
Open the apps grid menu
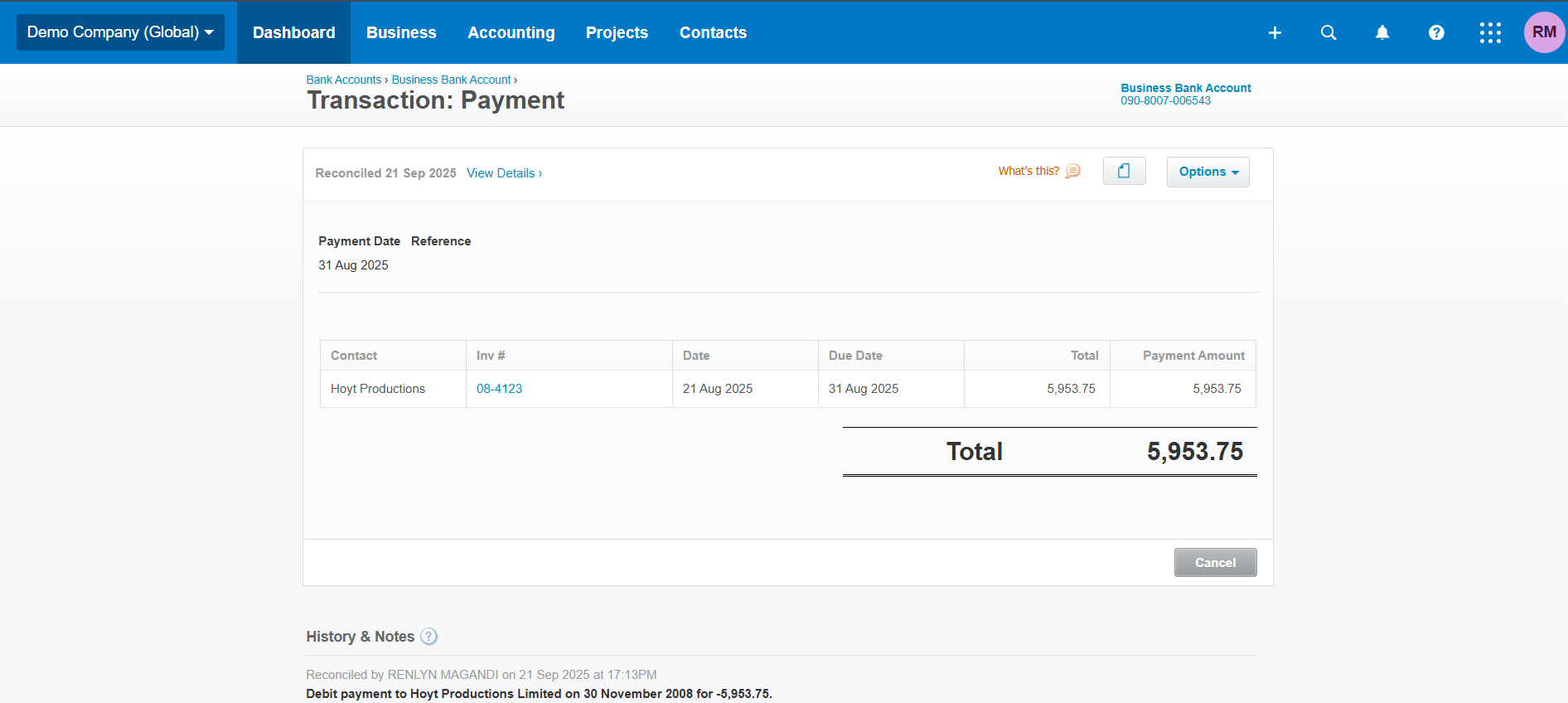coord(1490,32)
